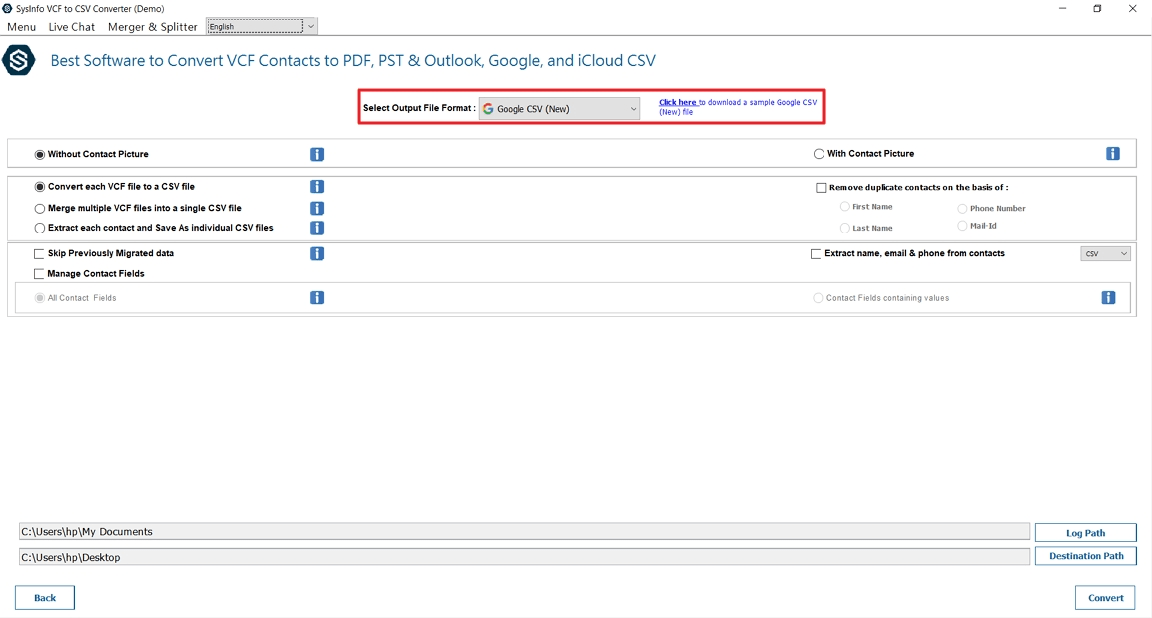Click the SysInfo logo icon beside heading
The image size is (1152, 618).
click(x=18, y=60)
